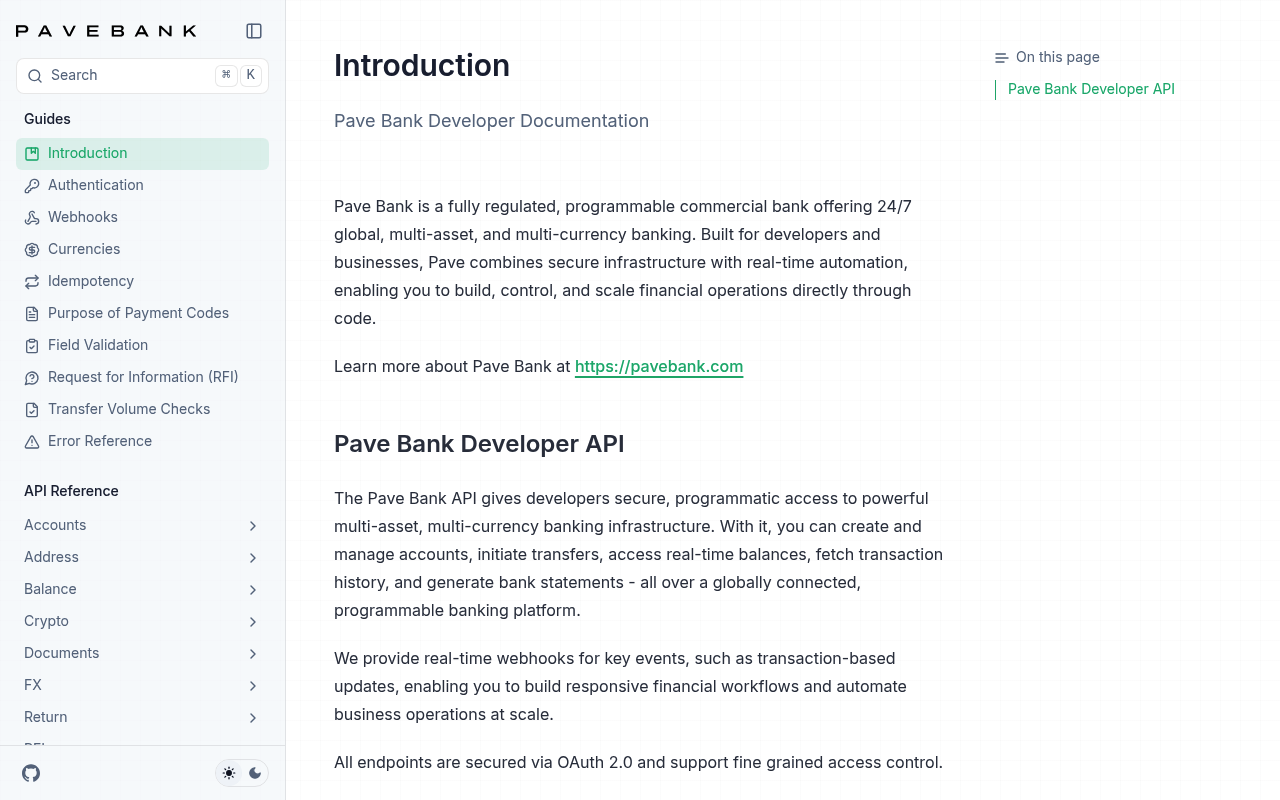This screenshot has height=800, width=1280.
Task: Expand the FX API section chevron
Action: 253,685
